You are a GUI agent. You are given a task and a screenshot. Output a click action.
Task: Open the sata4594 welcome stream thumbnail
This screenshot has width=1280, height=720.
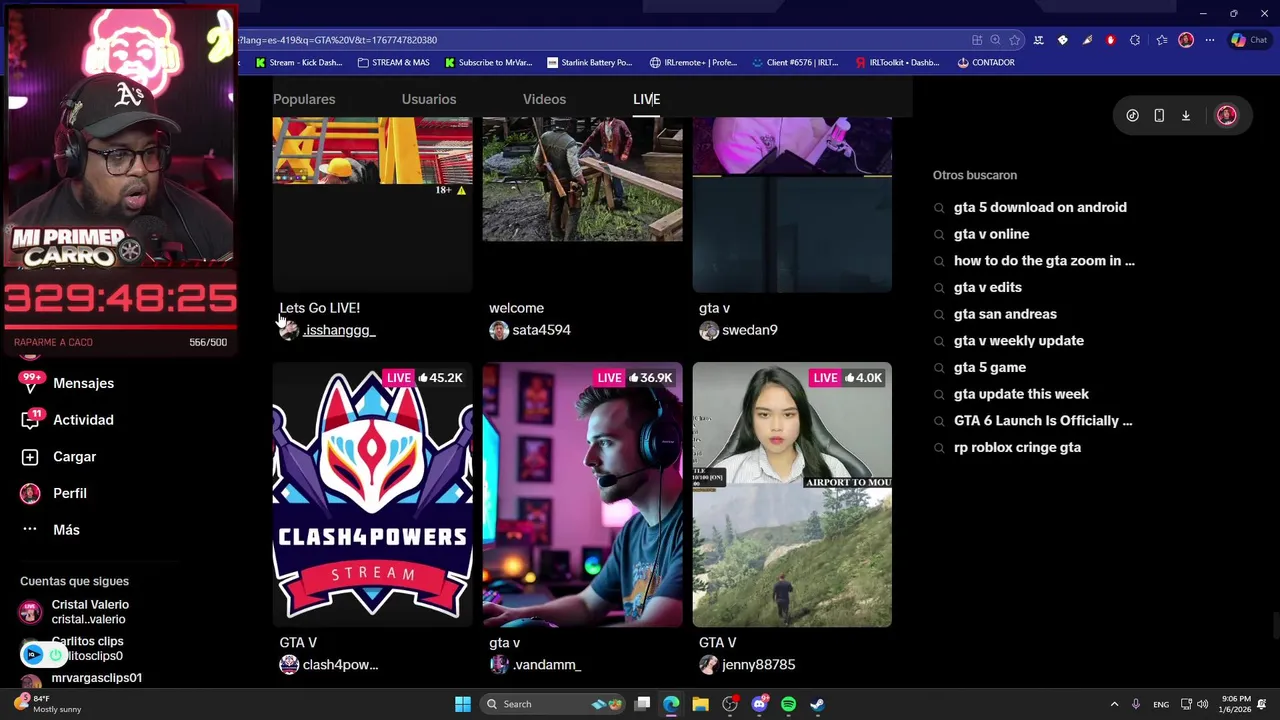tap(583, 204)
